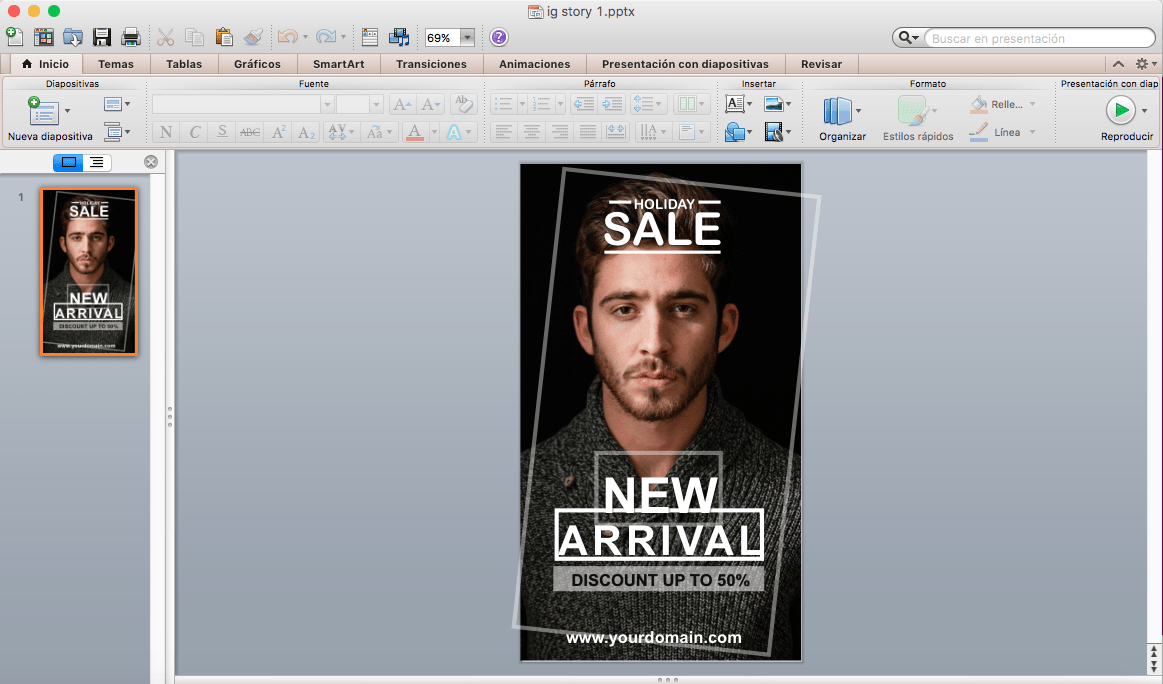
Task: Open the Help purple question mark
Action: pos(499,38)
